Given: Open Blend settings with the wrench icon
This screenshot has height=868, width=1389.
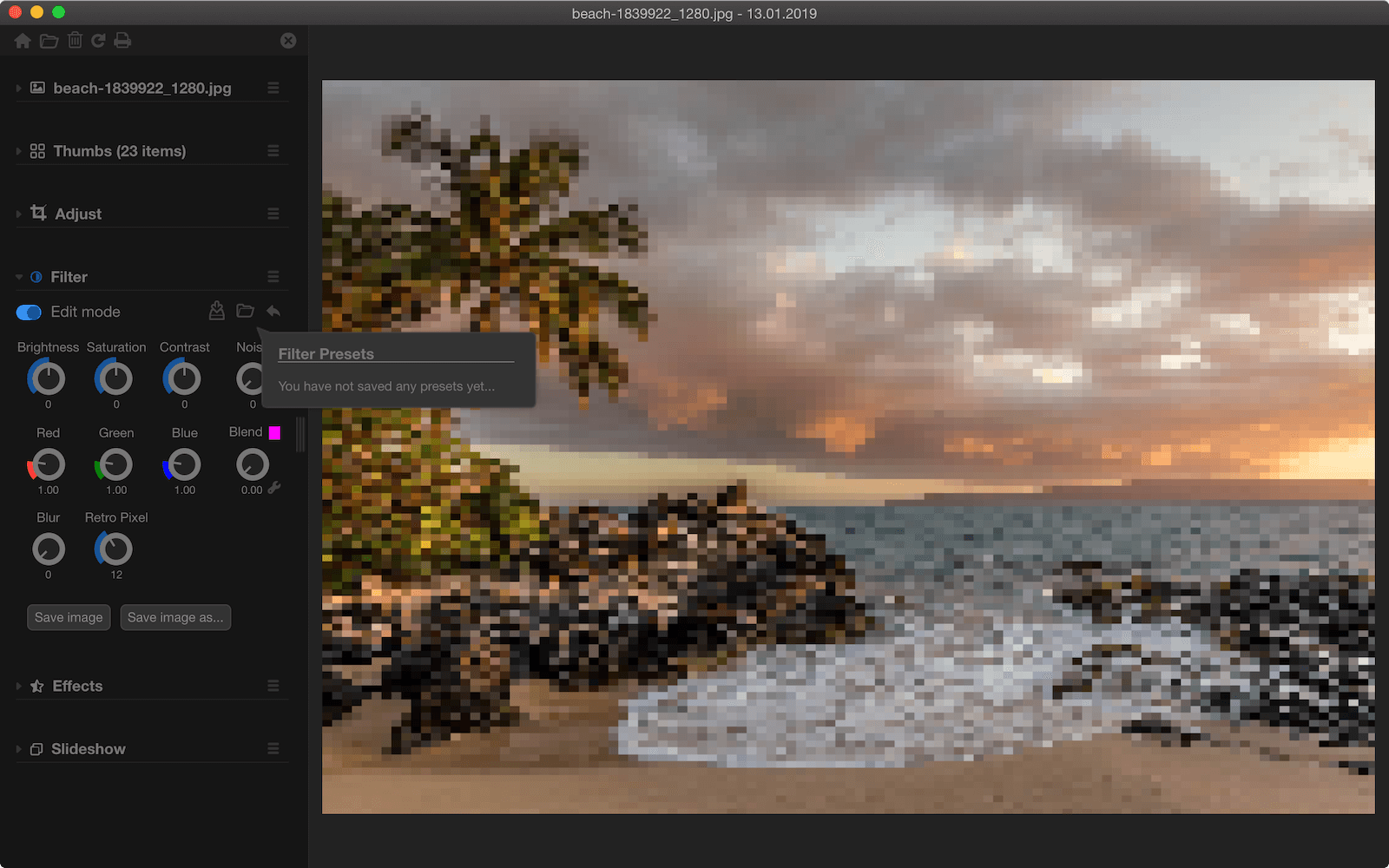Looking at the screenshot, I should click(x=274, y=488).
